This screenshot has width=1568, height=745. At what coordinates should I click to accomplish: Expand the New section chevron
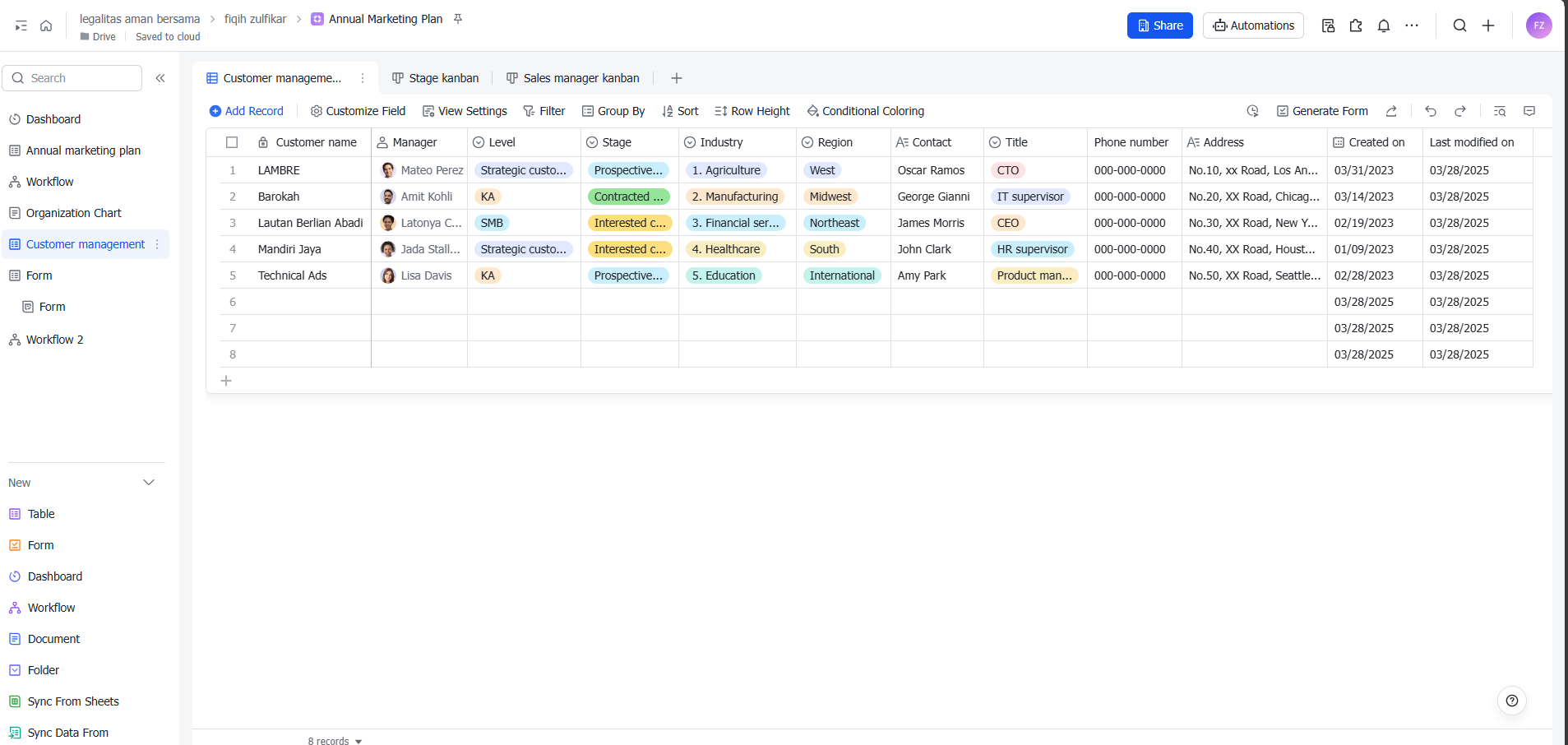(x=149, y=483)
